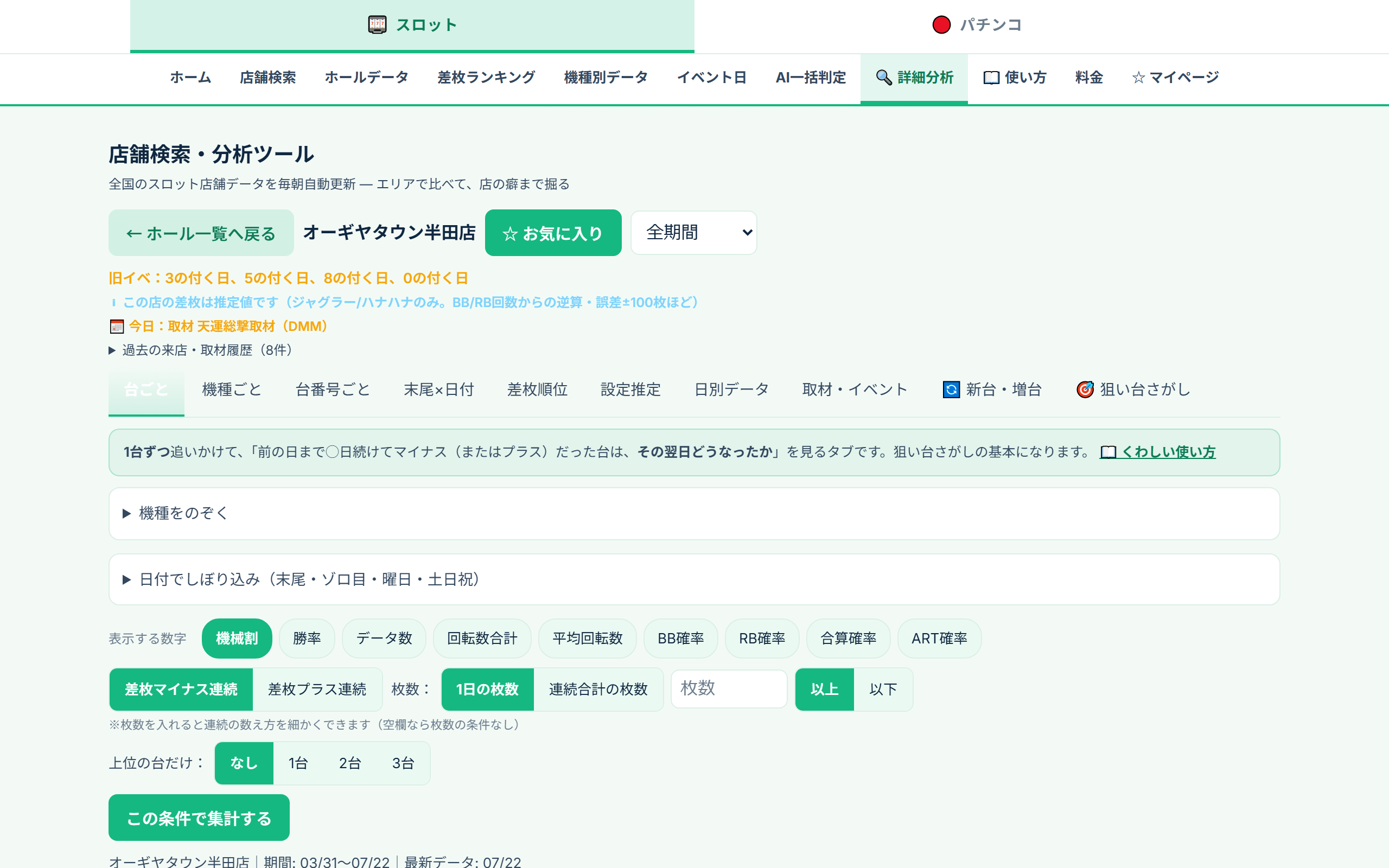Set 上位の台だけ to なし
The image size is (1389, 868).
[x=244, y=763]
